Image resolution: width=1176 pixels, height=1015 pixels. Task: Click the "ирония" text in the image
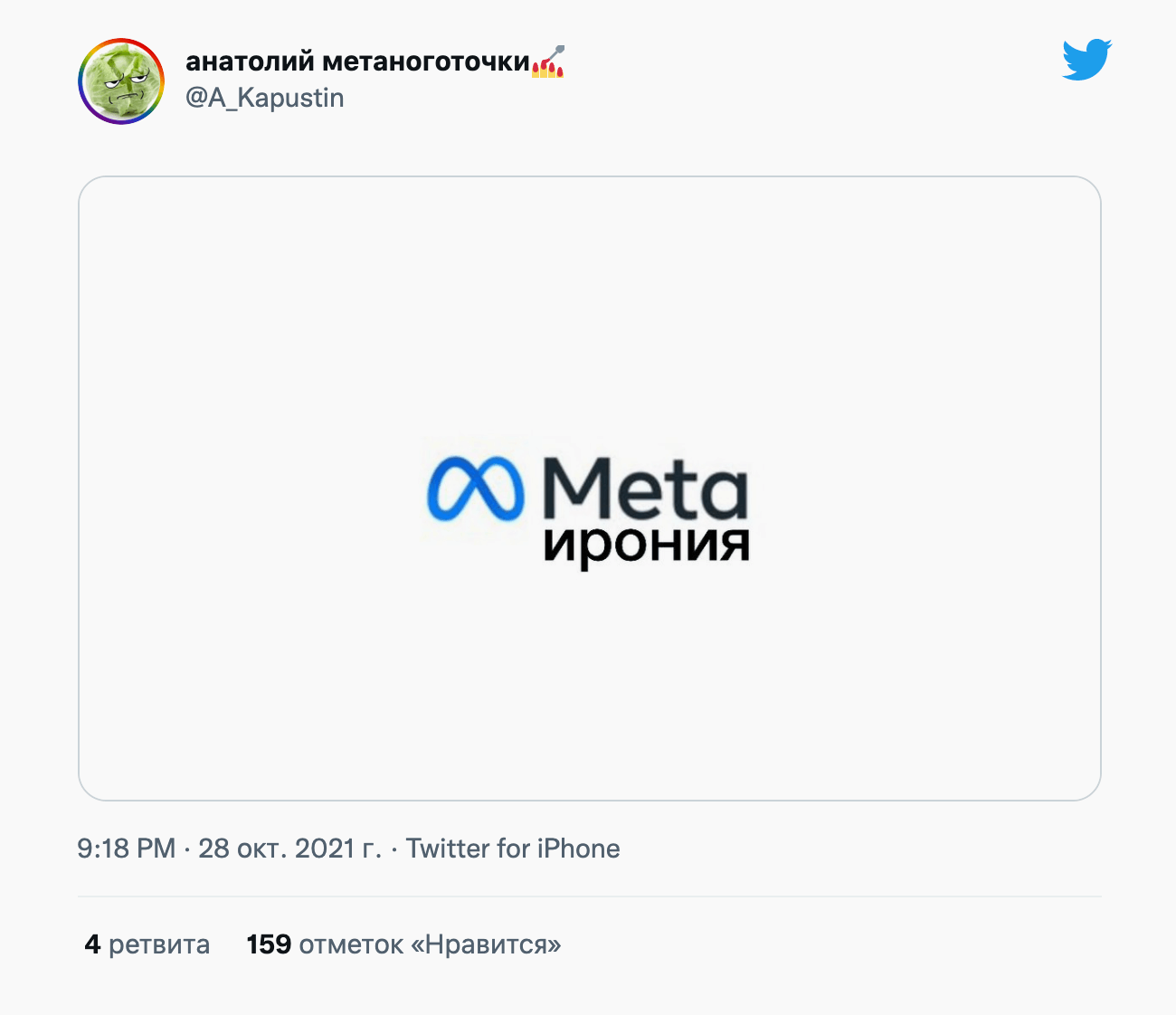[x=646, y=544]
